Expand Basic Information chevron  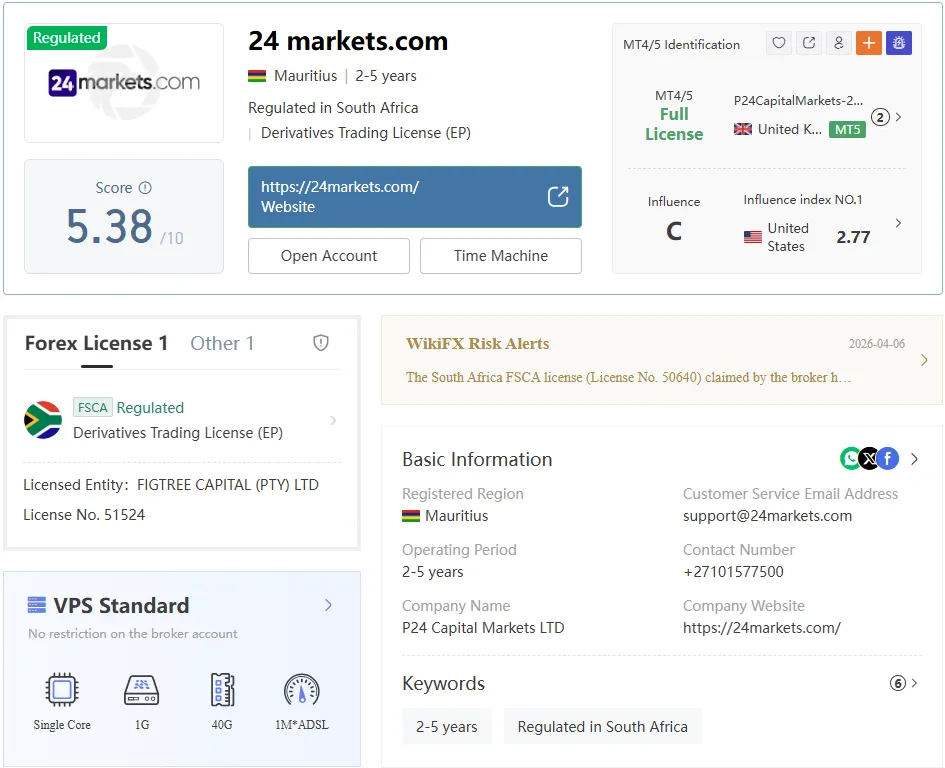coord(915,459)
